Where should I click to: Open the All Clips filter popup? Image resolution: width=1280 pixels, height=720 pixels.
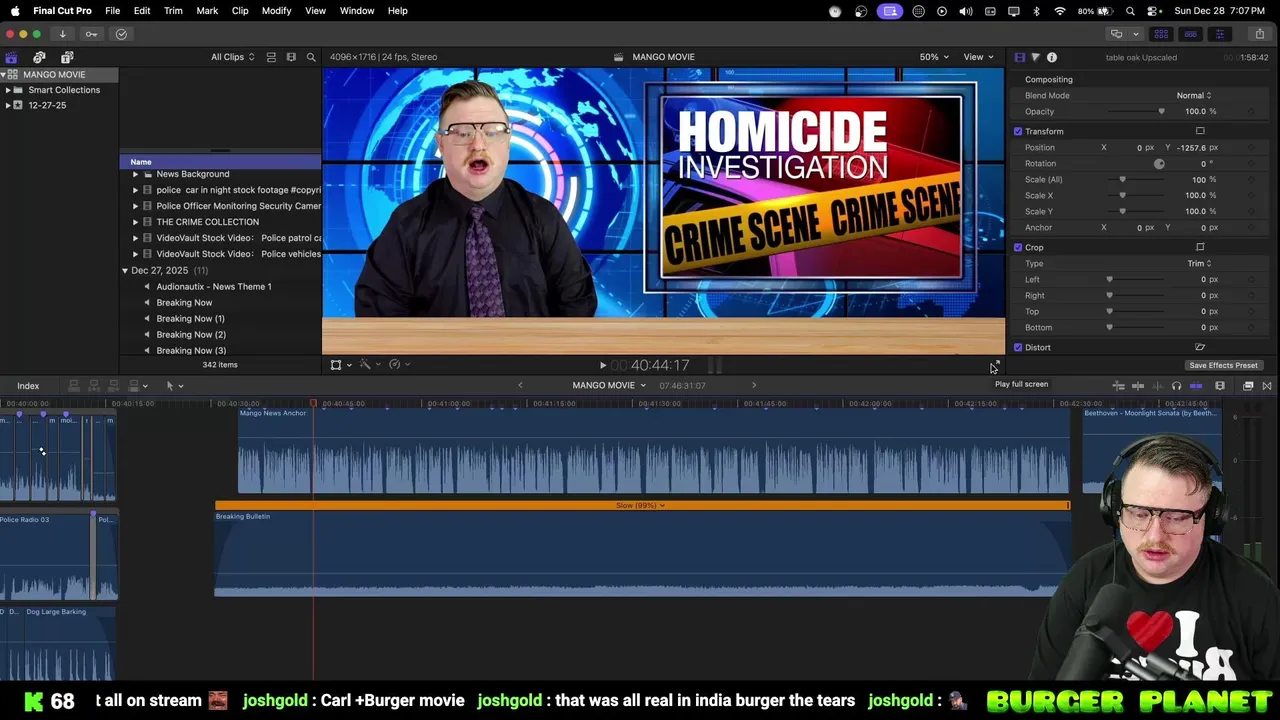pos(232,57)
